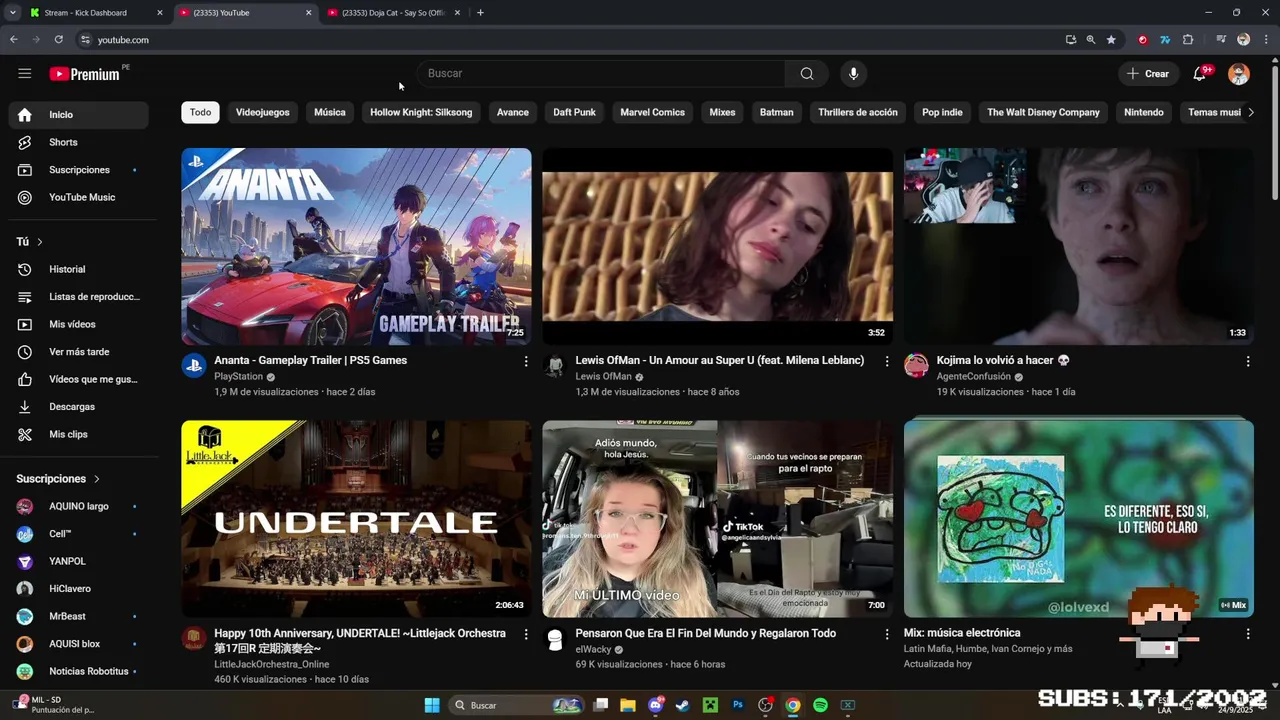Open the HiClavero subscription channel
The image size is (1280, 720).
click(x=79, y=589)
